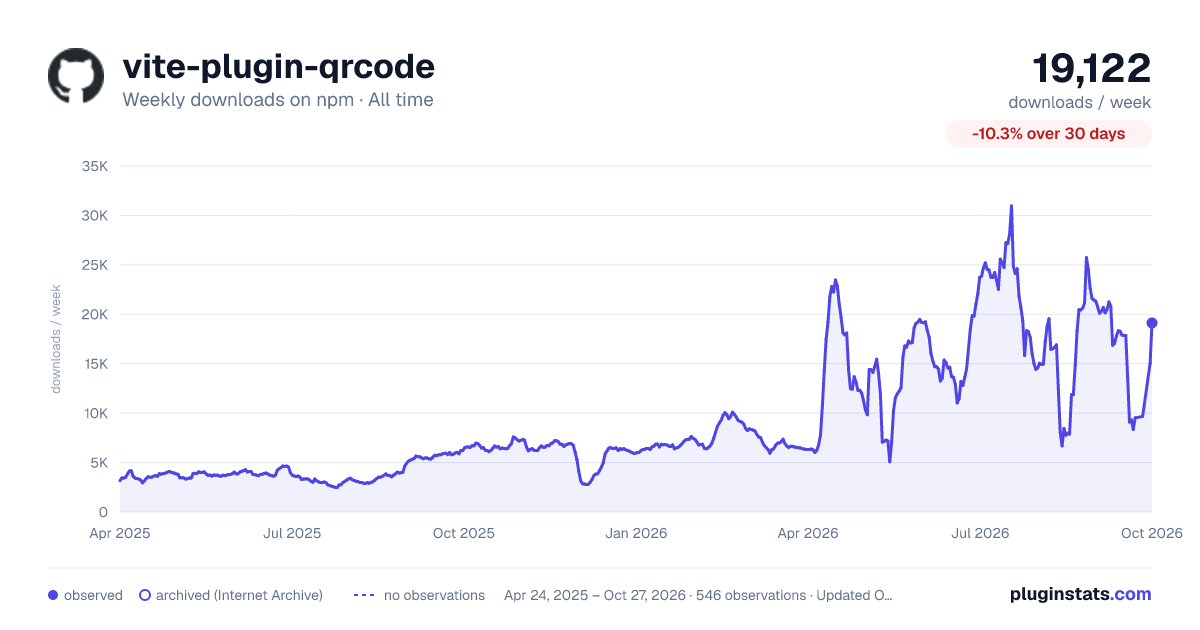Click 'Weekly downloads on npm · All time' subtitle
The height and width of the screenshot is (630, 1200).
tap(278, 100)
